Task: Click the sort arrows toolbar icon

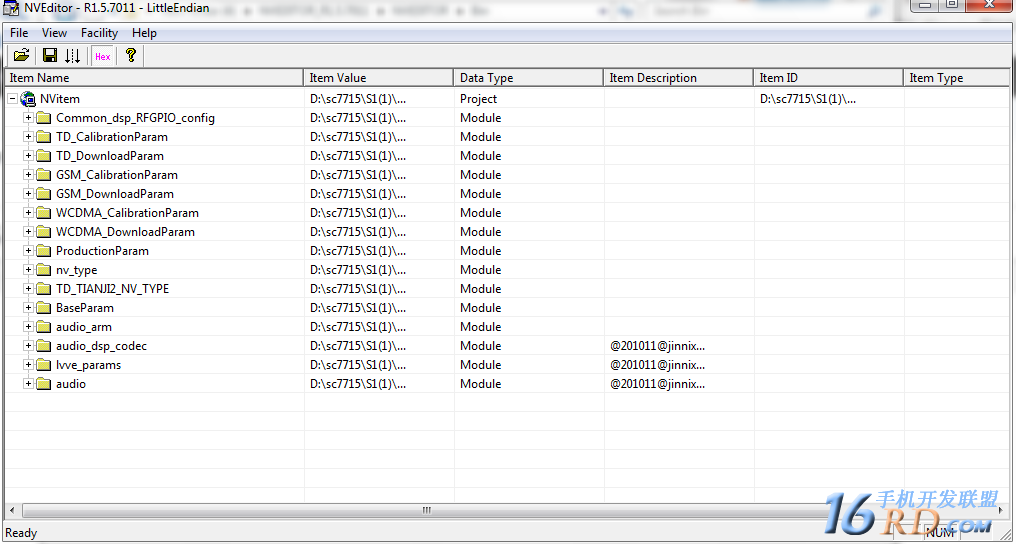Action: point(72,56)
